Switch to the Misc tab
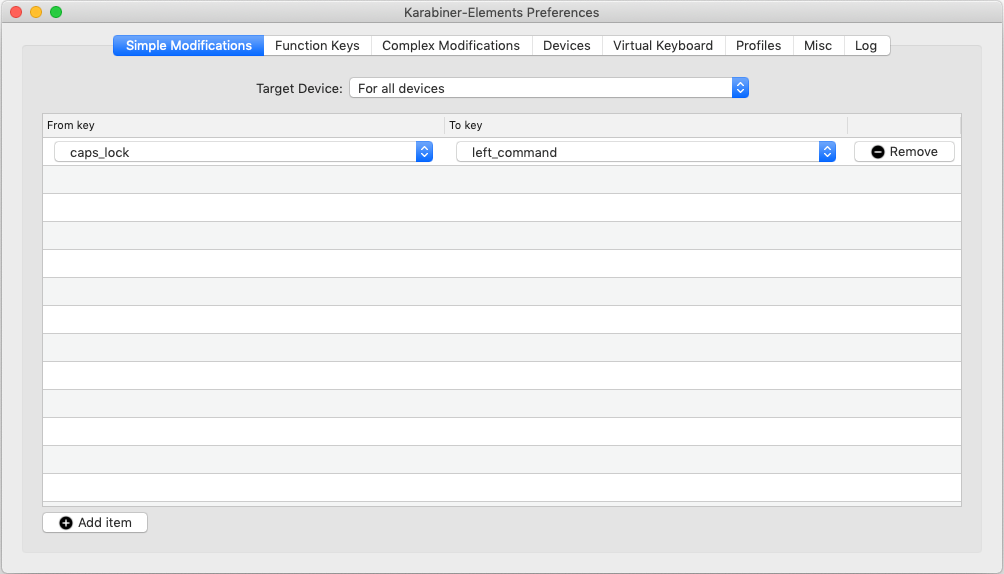The image size is (1004, 574). click(818, 45)
